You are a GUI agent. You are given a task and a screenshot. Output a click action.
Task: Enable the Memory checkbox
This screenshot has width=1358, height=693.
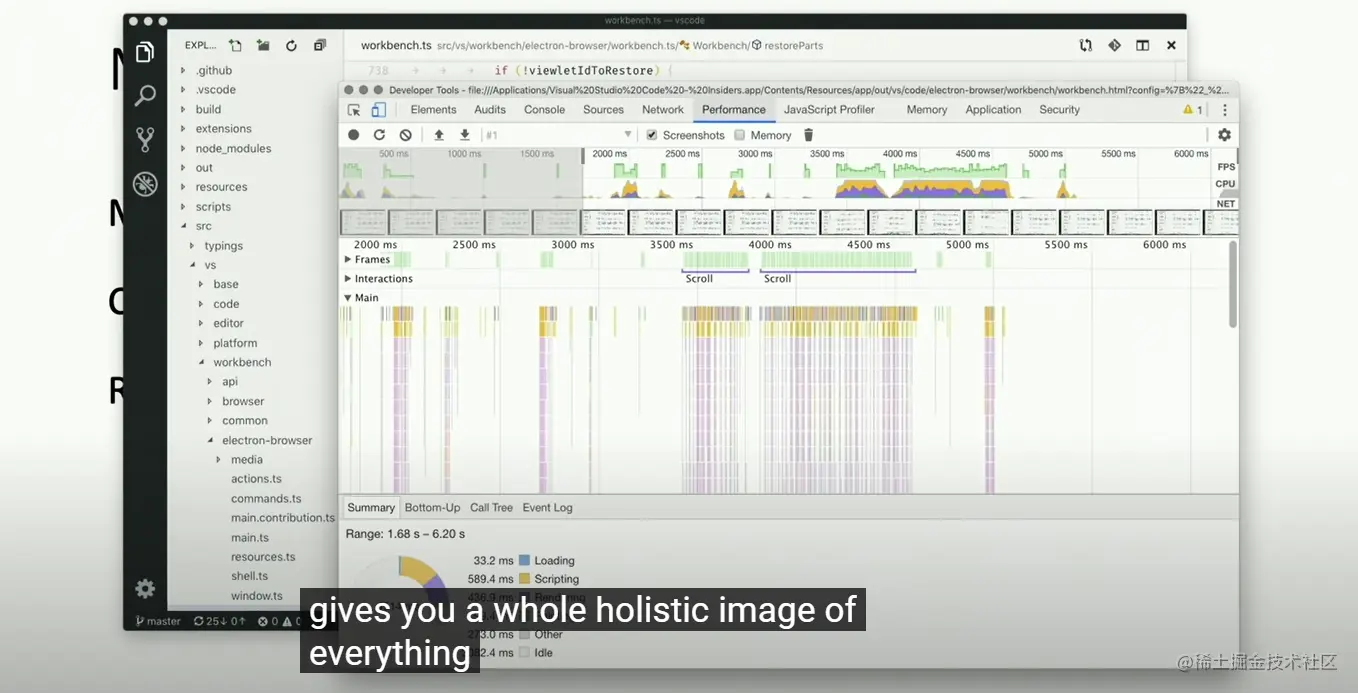pos(740,135)
